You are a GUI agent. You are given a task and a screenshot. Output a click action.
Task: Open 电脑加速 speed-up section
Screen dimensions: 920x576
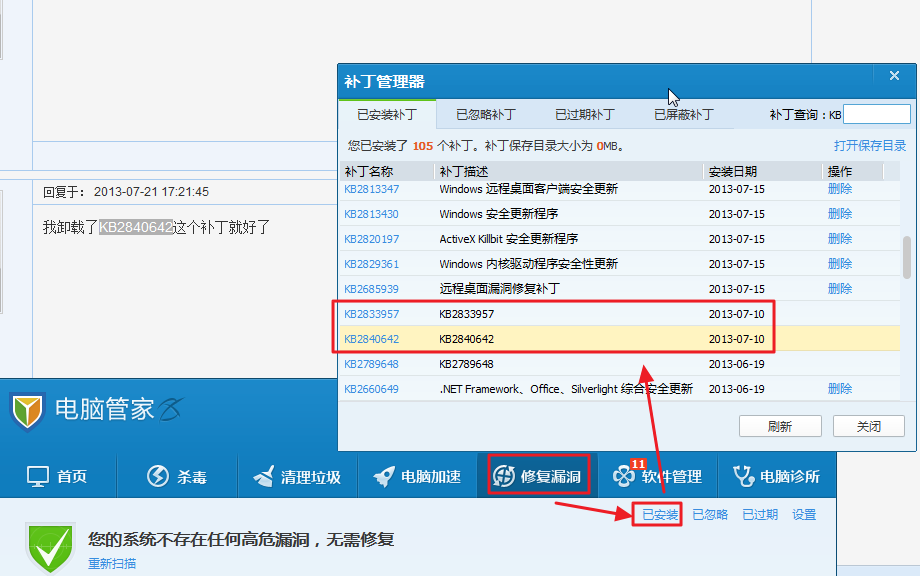pyautogui.click(x=417, y=476)
